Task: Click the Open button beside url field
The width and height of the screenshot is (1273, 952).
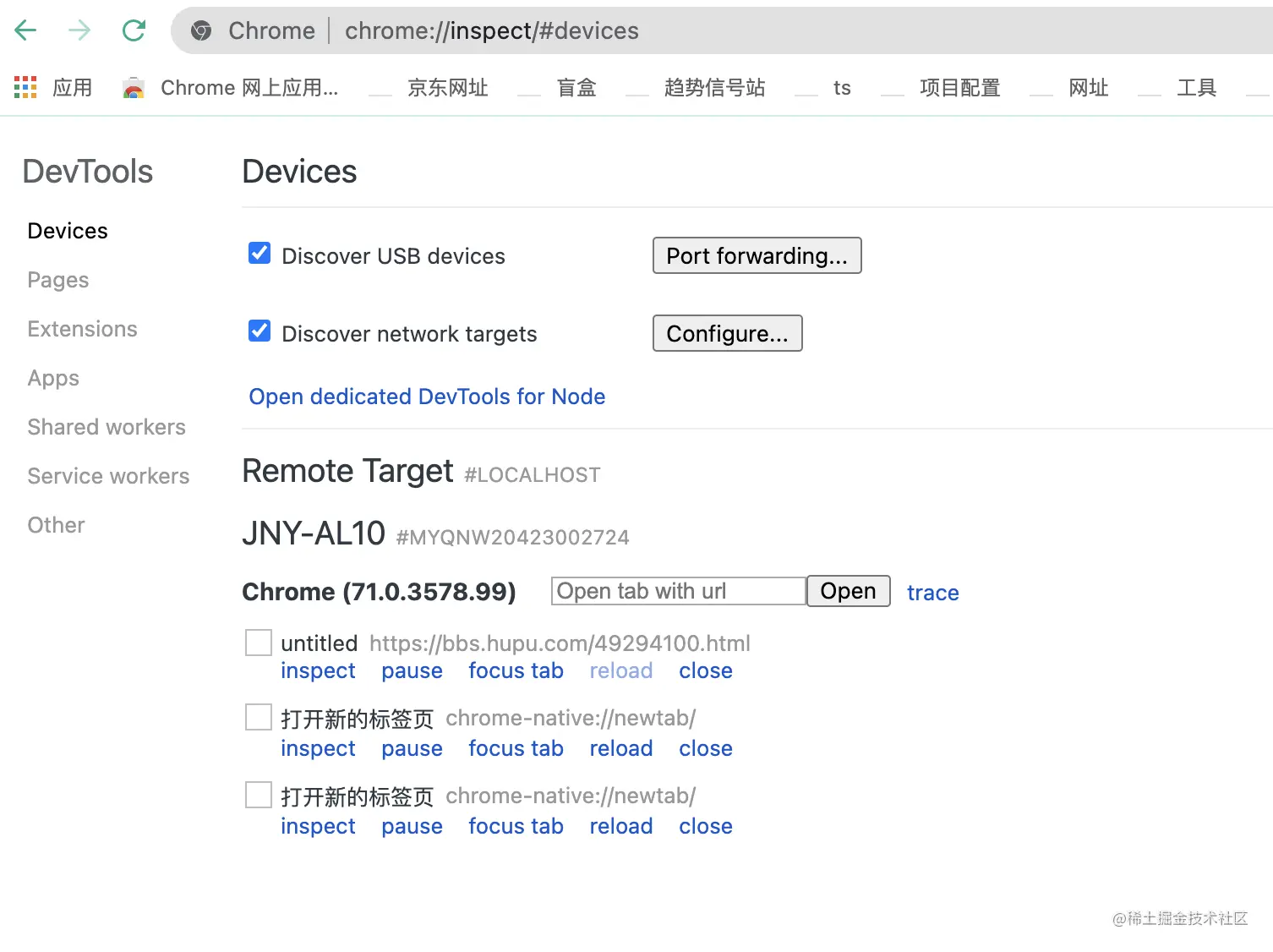Action: point(849,591)
